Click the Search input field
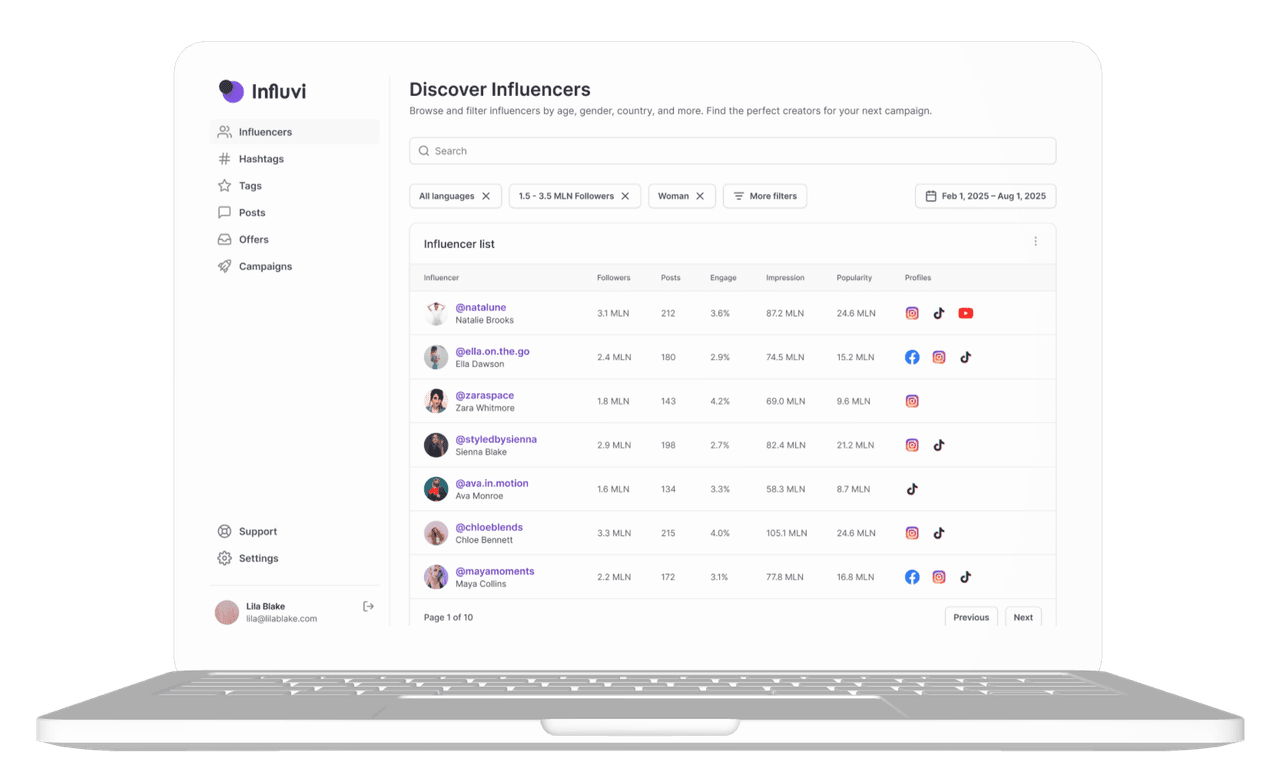 732,151
